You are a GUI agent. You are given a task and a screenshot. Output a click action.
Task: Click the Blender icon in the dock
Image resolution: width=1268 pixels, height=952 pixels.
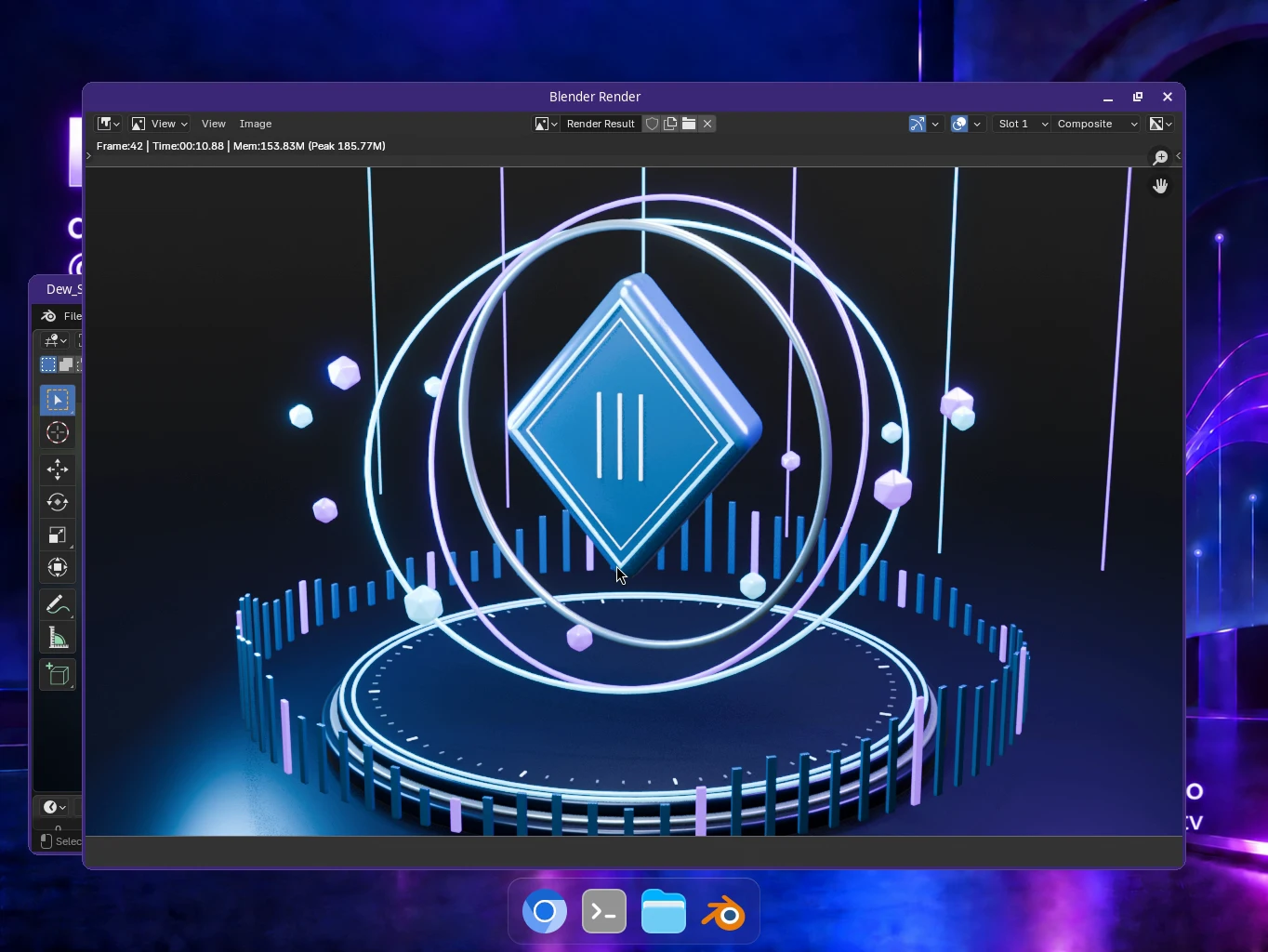coord(723,911)
